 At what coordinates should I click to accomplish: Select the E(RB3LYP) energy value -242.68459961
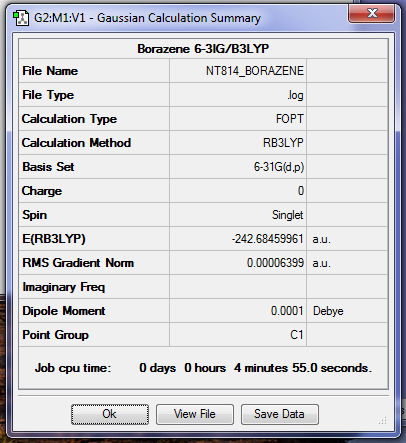point(238,239)
